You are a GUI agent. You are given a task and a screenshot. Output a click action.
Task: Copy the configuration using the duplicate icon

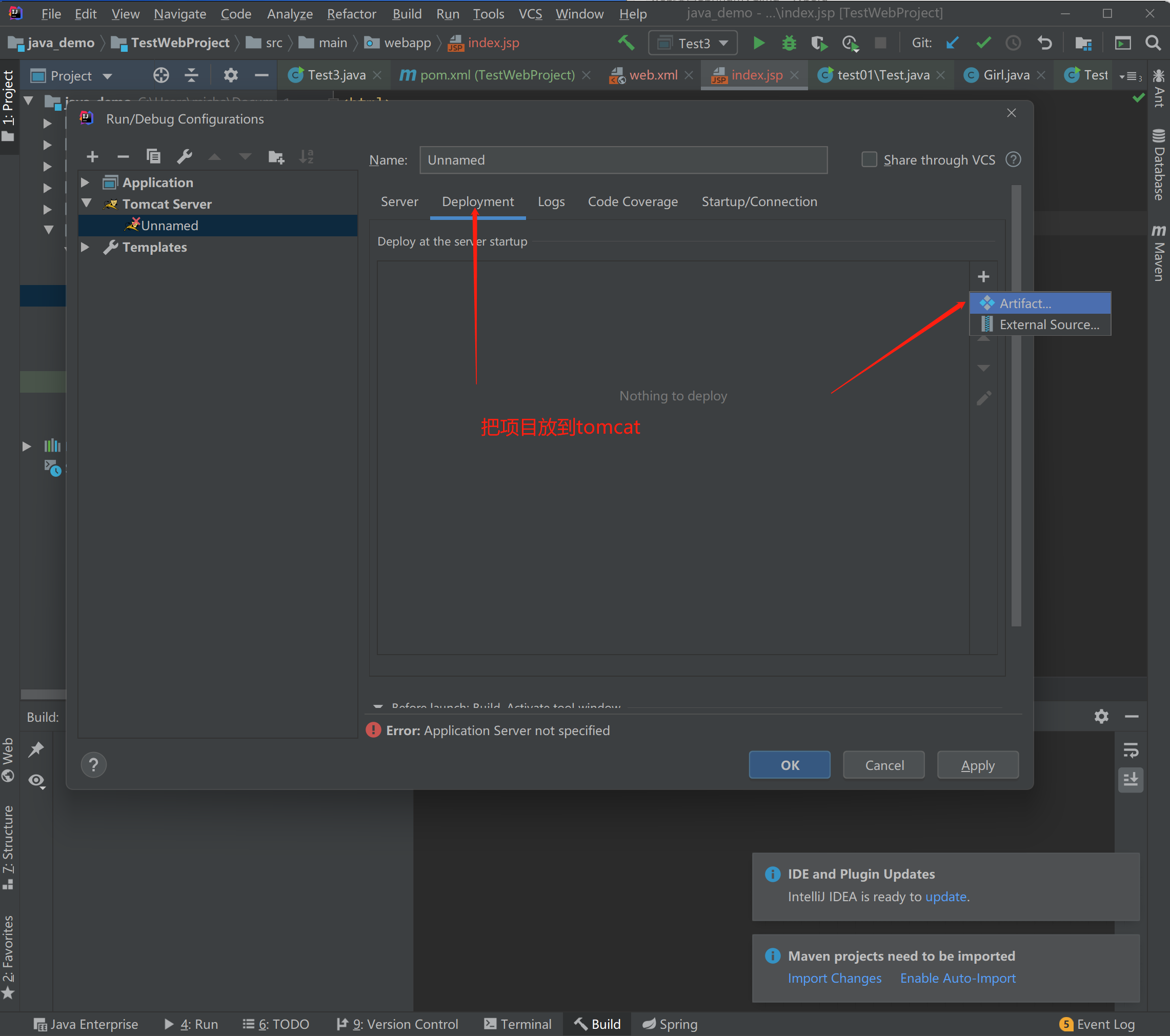click(x=153, y=156)
